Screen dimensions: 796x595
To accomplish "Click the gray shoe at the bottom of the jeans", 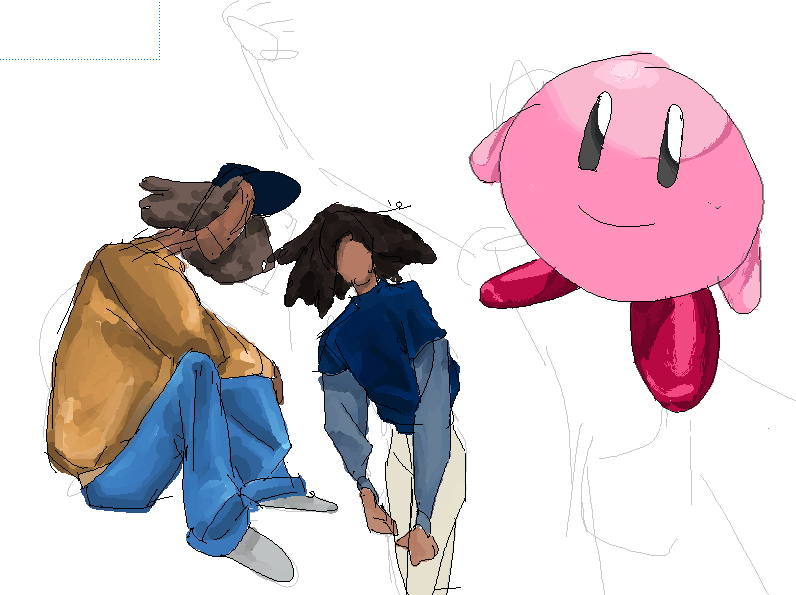I will [261, 556].
